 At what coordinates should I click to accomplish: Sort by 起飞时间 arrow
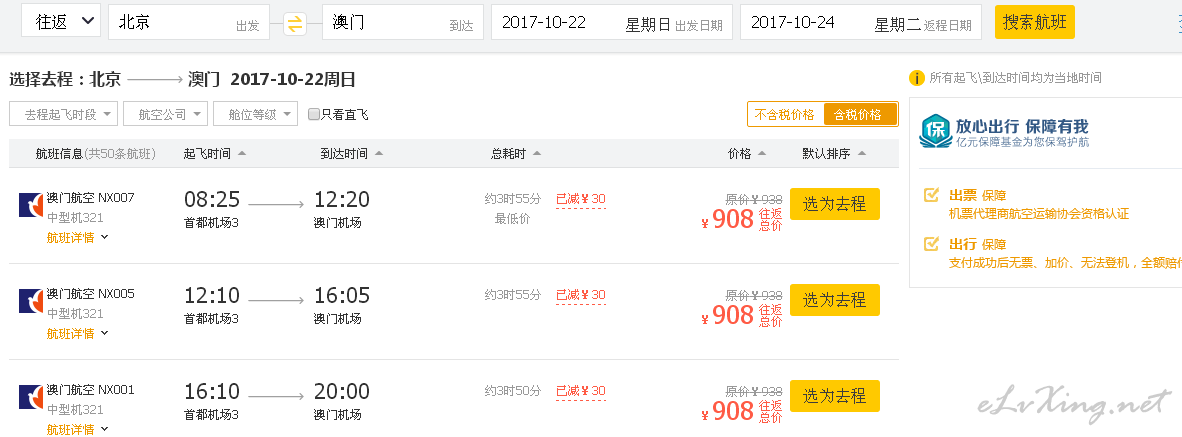tap(242, 153)
